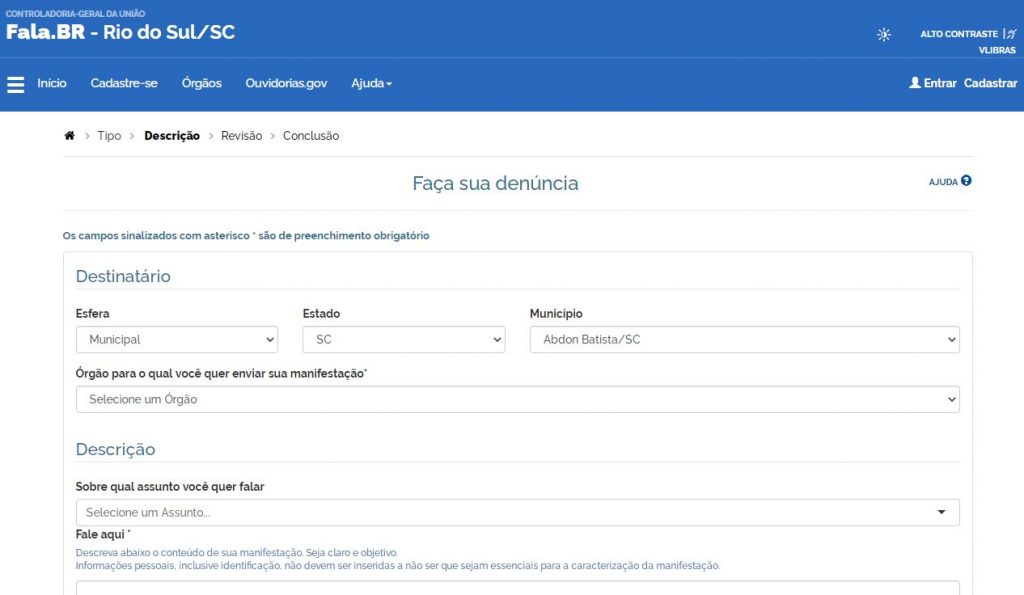This screenshot has height=595, width=1024.
Task: Select an Órgão from the dropdown
Action: [517, 400]
